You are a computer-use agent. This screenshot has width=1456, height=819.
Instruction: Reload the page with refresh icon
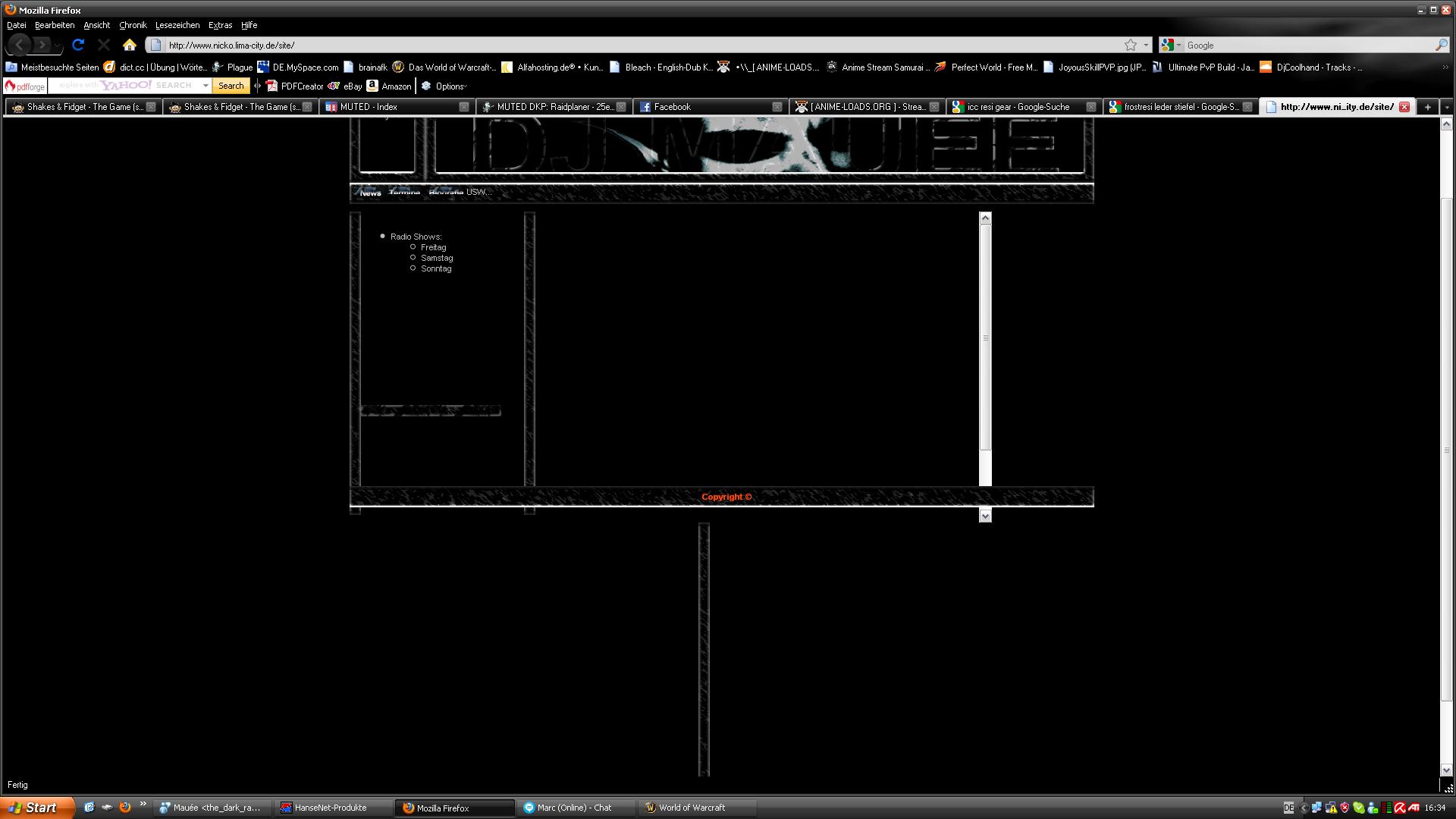[x=77, y=45]
